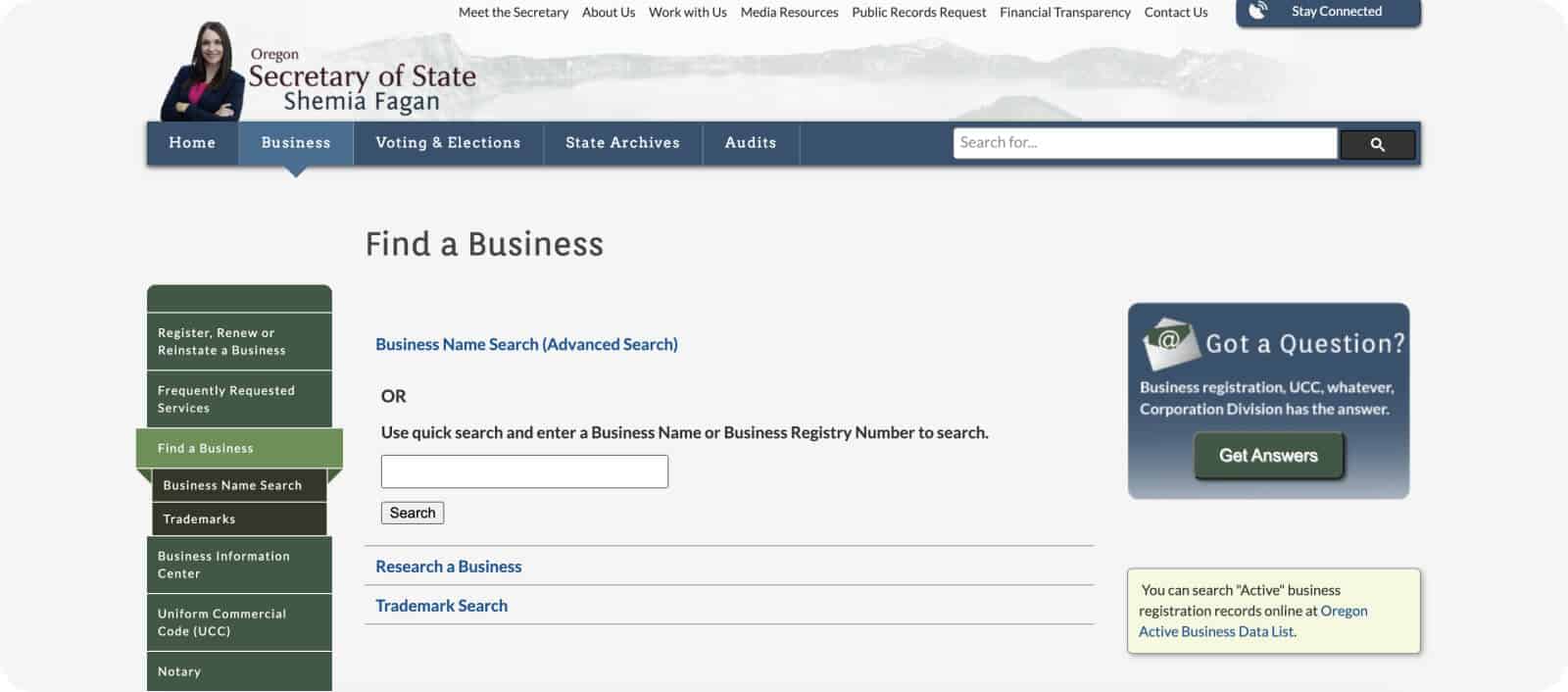
Task: Click the Find a Business heading
Action: click(x=484, y=244)
